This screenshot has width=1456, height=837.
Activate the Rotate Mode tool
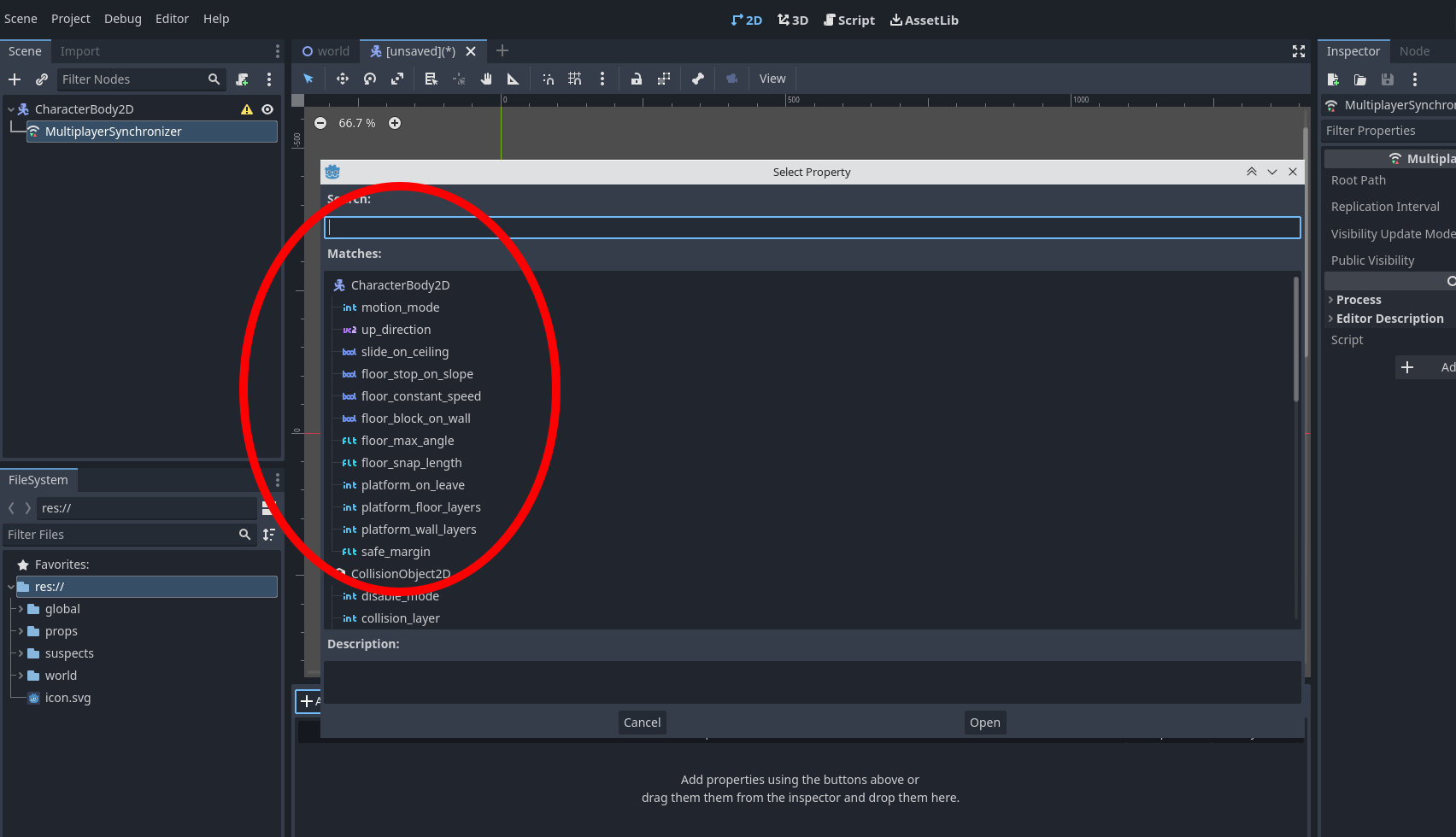370,79
